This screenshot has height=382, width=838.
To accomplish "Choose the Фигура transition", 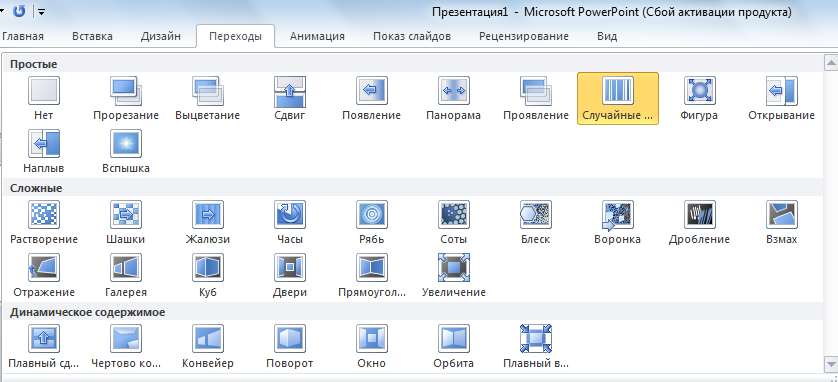I will click(699, 98).
